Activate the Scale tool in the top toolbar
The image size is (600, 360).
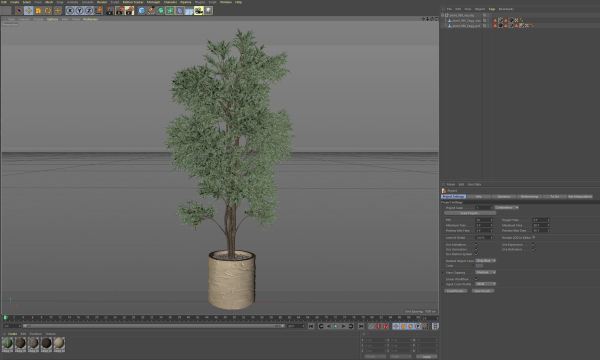38,11
